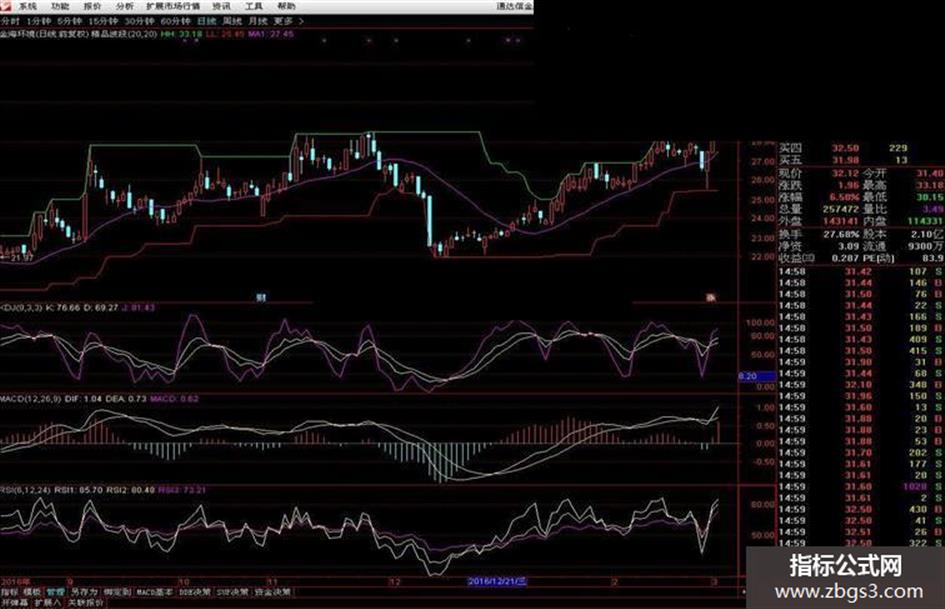
Task: Open the 扩展市场行情 menu
Action: 173,6
